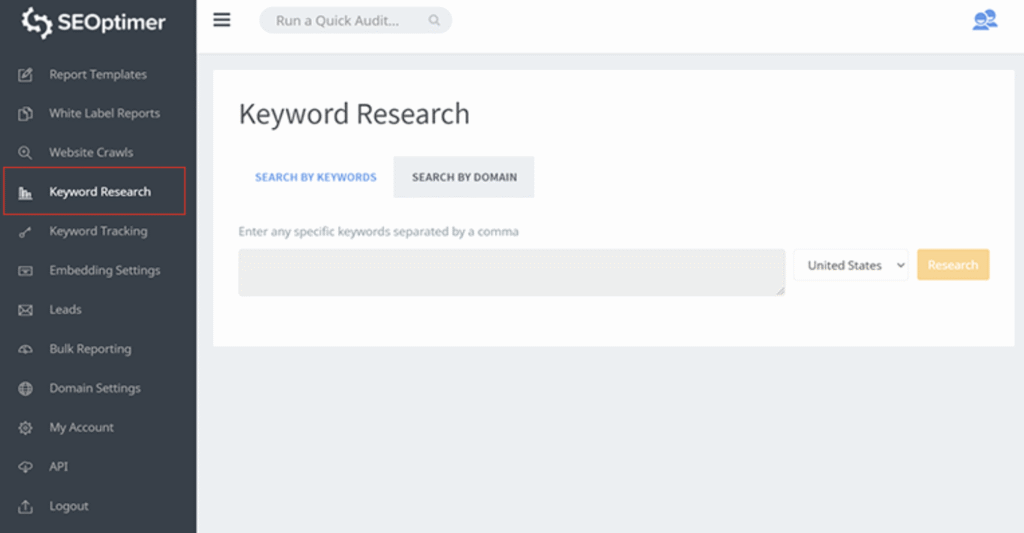Expand the United States country dropdown
Viewport: 1024px width, 533px height.
851,265
